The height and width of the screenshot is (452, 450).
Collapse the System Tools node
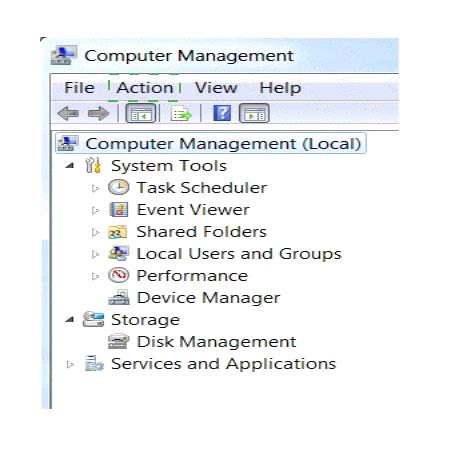(70, 165)
